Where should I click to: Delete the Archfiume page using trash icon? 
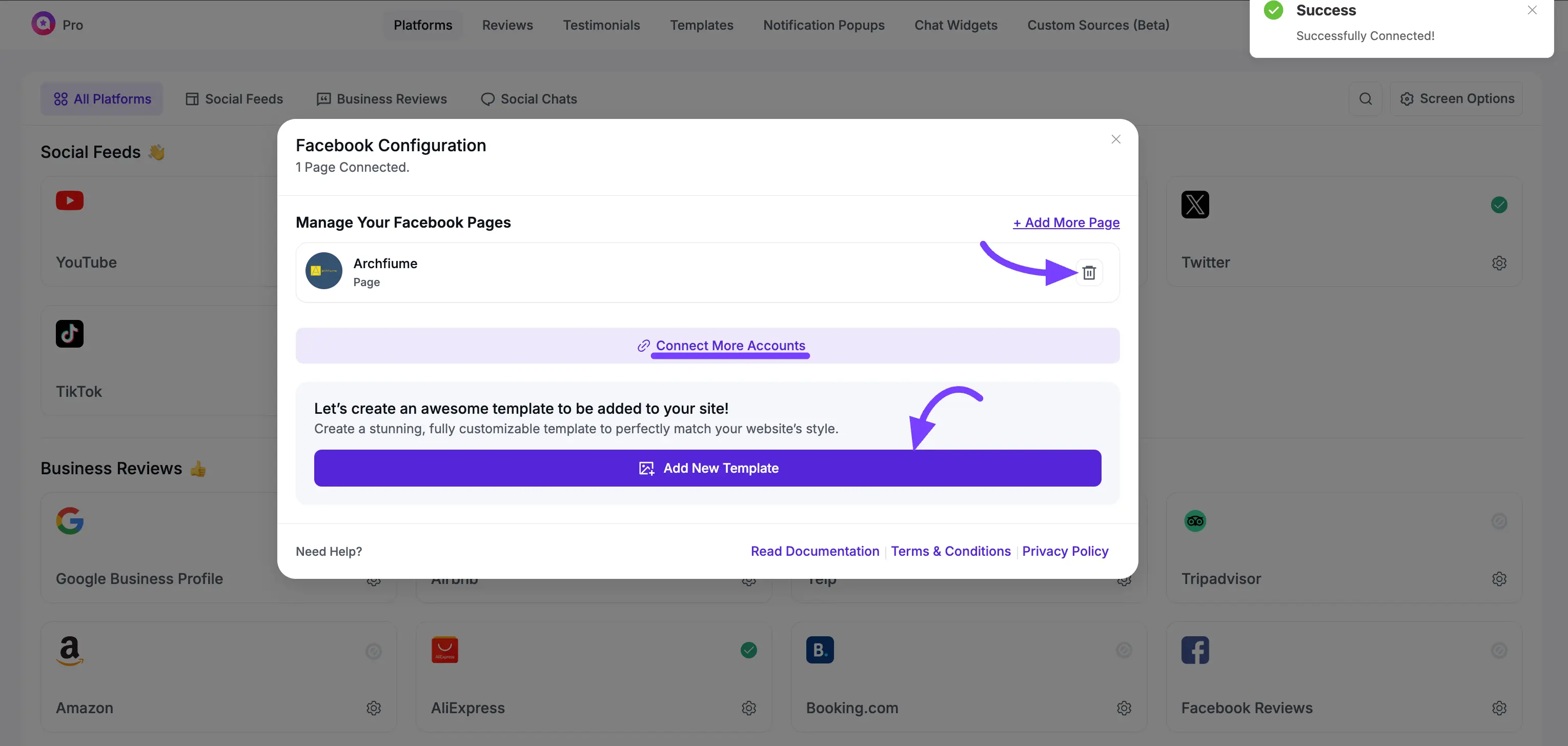1089,272
